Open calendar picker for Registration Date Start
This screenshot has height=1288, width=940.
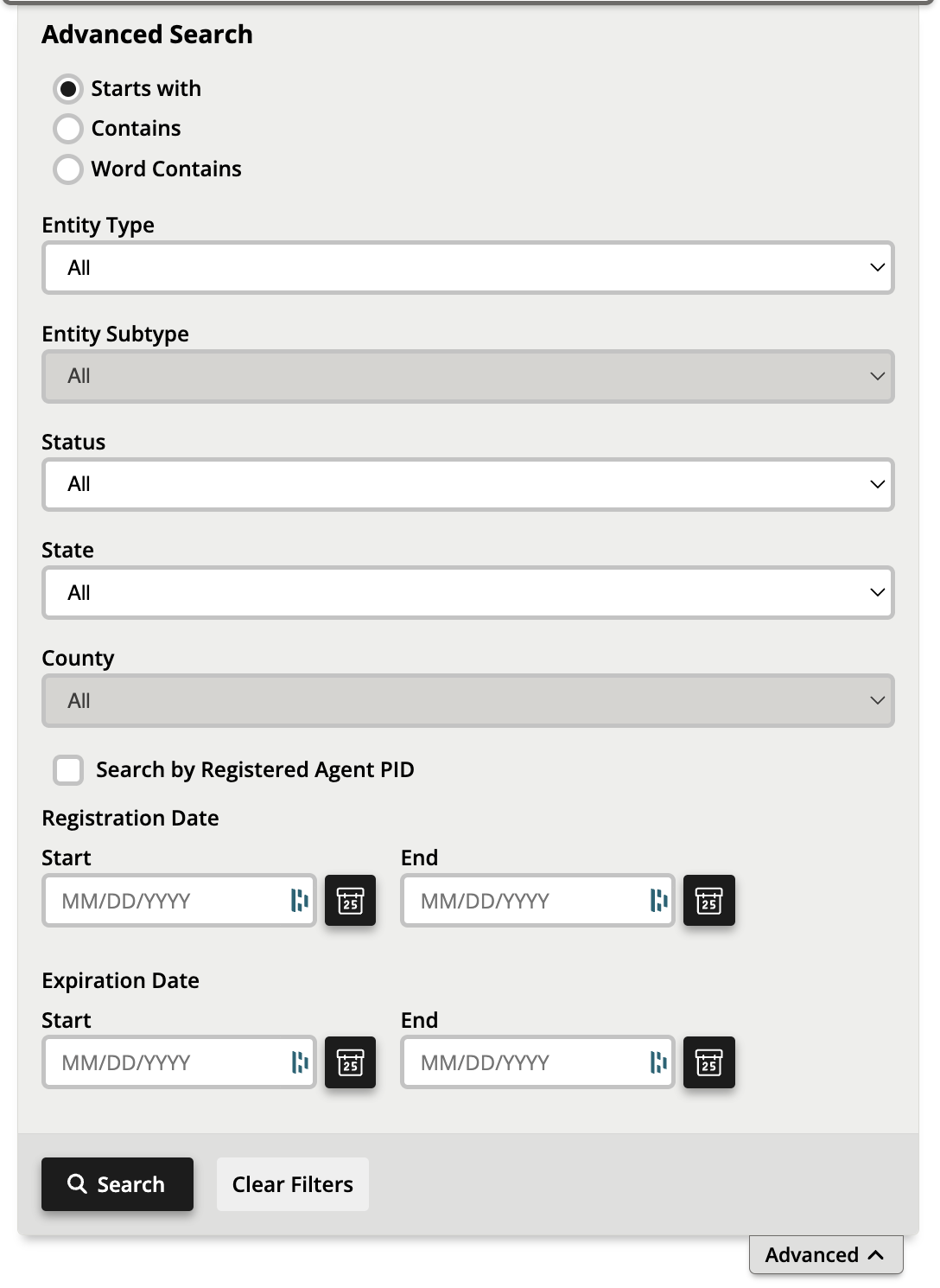tap(350, 901)
